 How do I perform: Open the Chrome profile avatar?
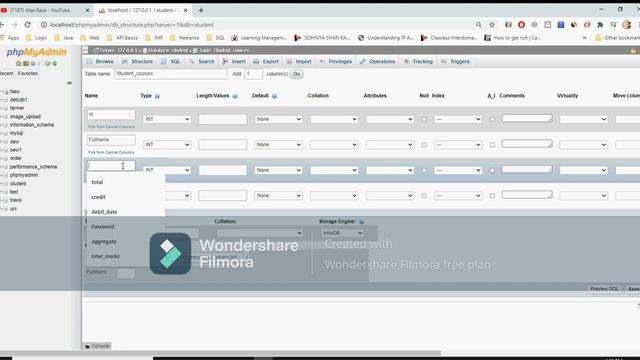[x=627, y=25]
